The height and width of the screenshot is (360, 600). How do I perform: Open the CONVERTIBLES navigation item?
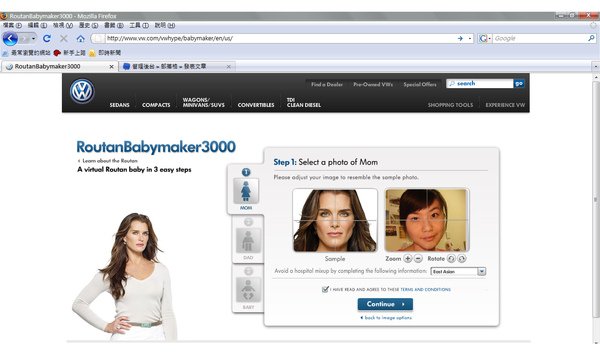click(x=256, y=105)
